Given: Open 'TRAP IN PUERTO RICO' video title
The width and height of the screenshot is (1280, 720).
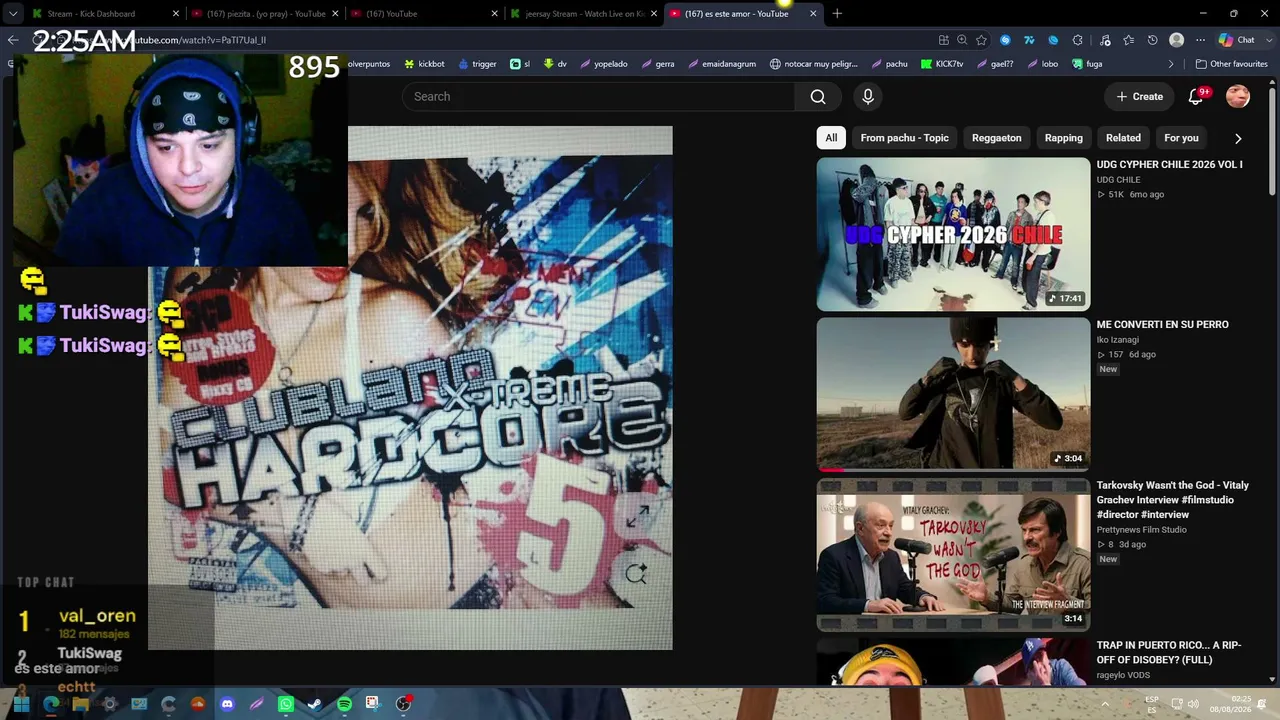Looking at the screenshot, I should click(x=1169, y=652).
